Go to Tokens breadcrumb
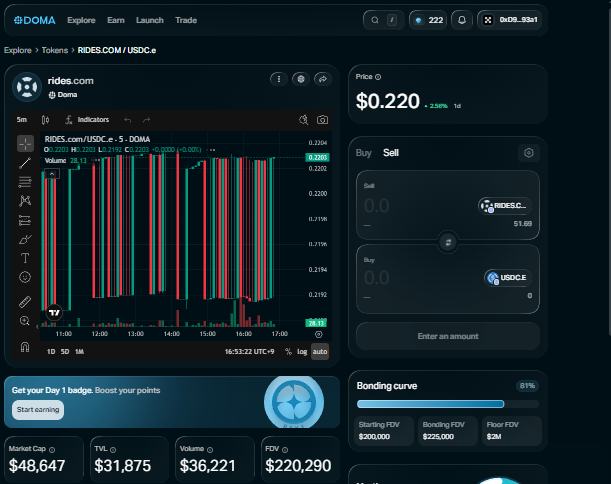This screenshot has width=611, height=484. pyautogui.click(x=55, y=50)
